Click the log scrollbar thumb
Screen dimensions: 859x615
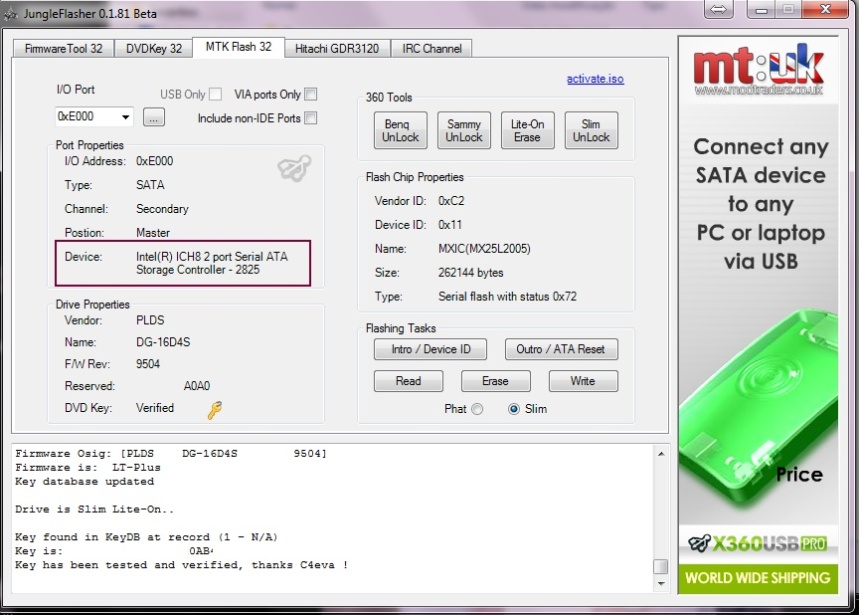[661, 566]
